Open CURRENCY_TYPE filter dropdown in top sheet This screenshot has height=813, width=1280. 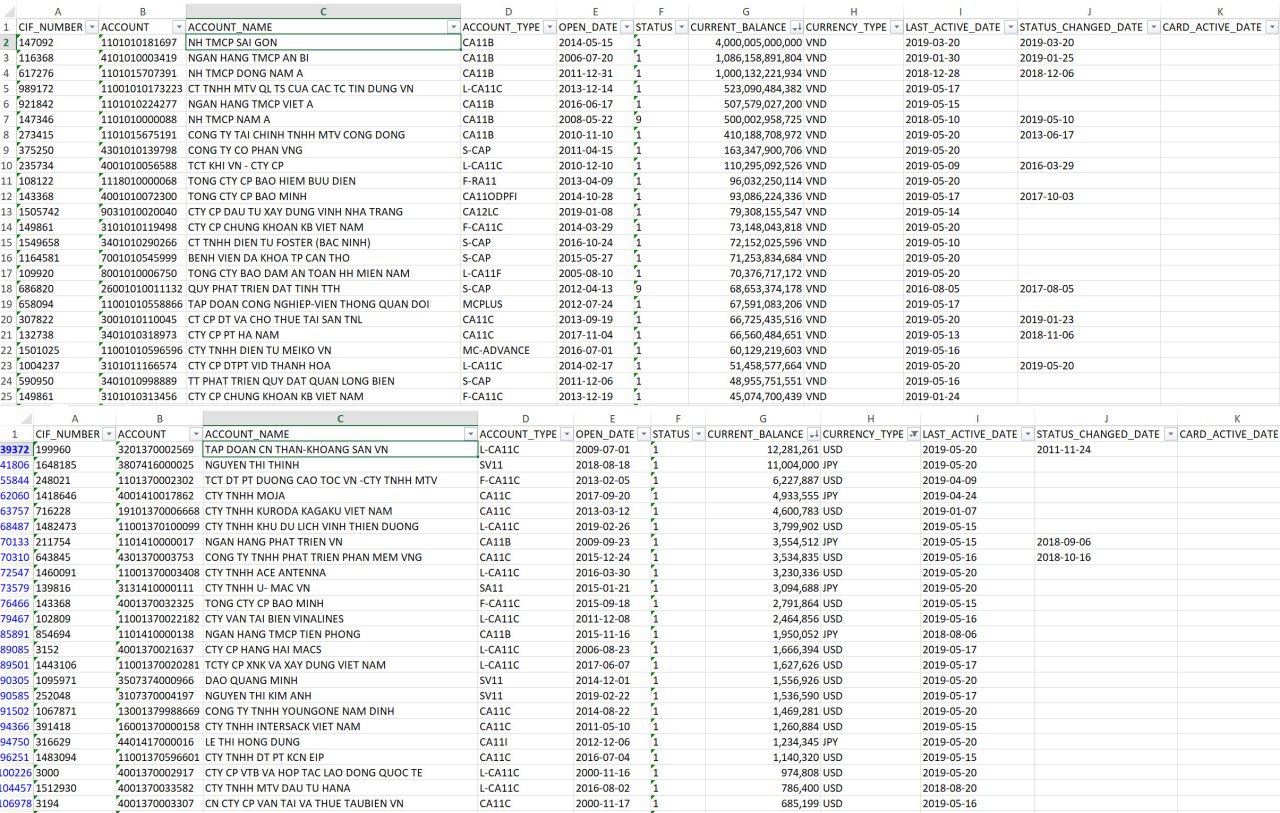click(895, 27)
